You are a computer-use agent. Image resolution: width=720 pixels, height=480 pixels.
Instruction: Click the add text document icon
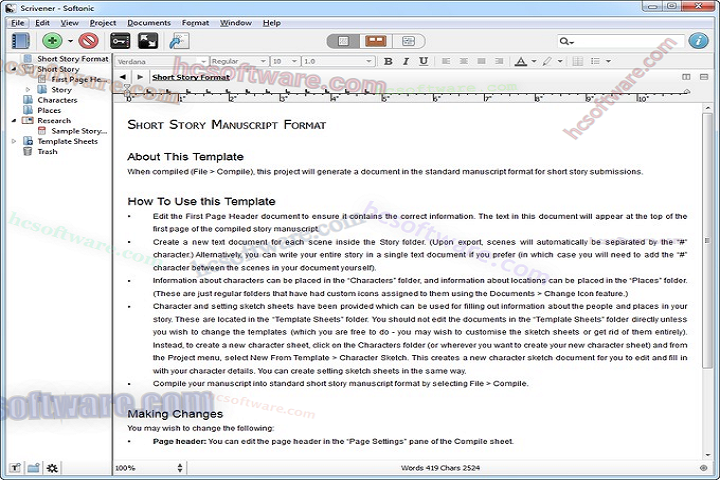[x=15, y=468]
